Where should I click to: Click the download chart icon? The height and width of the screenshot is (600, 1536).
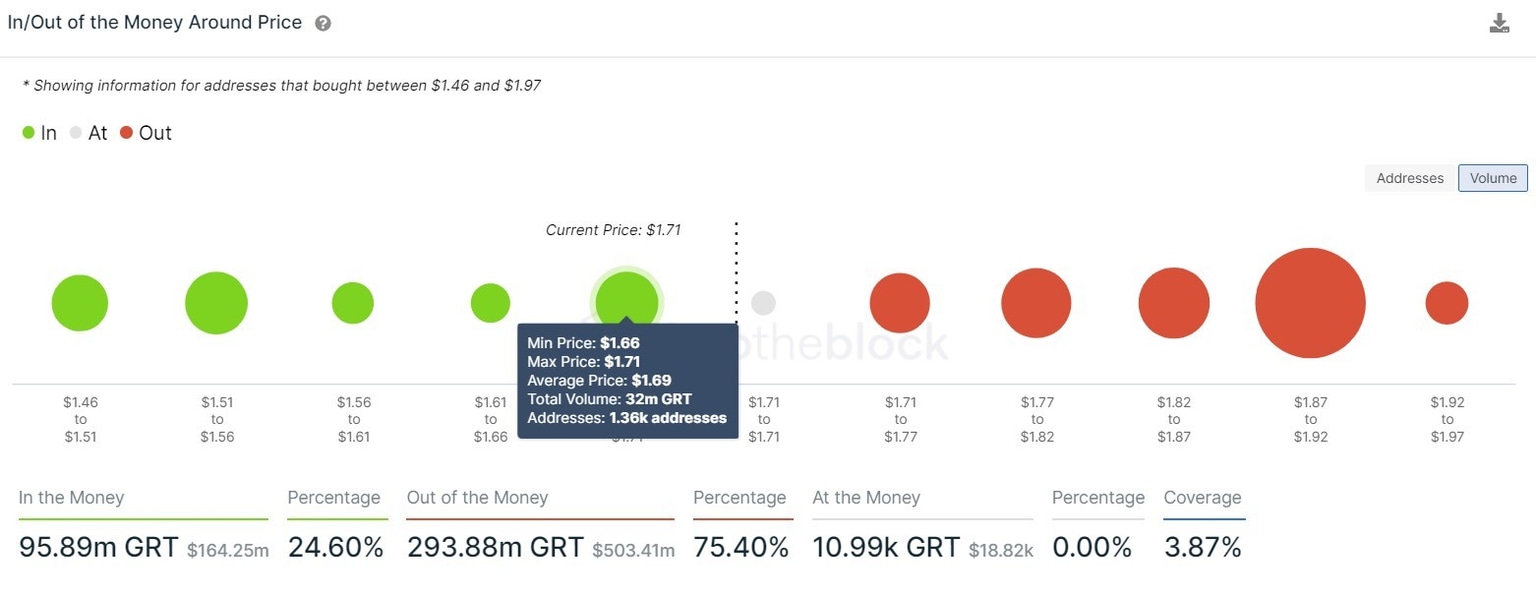[1499, 21]
